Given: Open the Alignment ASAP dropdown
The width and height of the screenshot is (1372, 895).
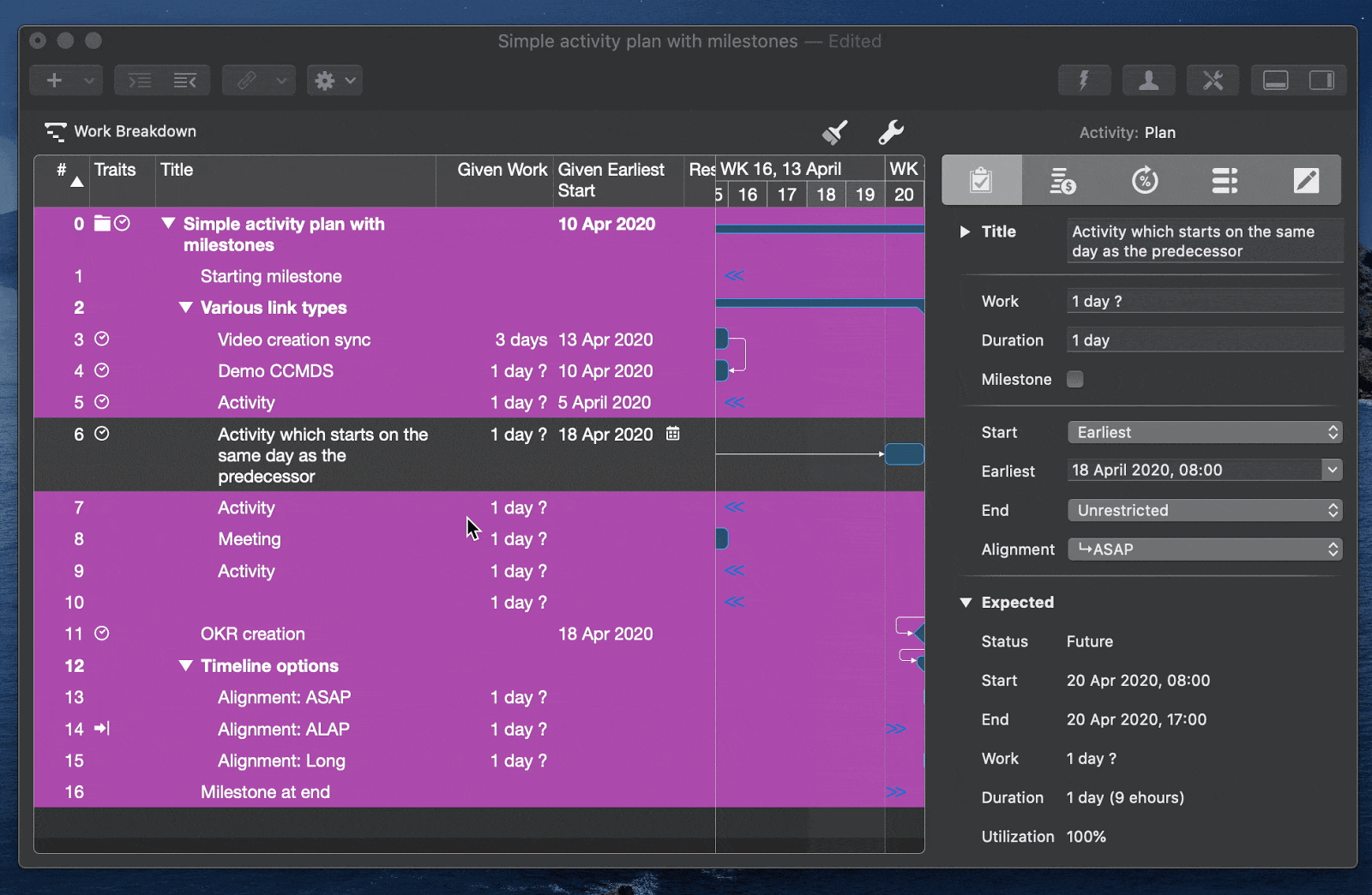Looking at the screenshot, I should 1205,550.
